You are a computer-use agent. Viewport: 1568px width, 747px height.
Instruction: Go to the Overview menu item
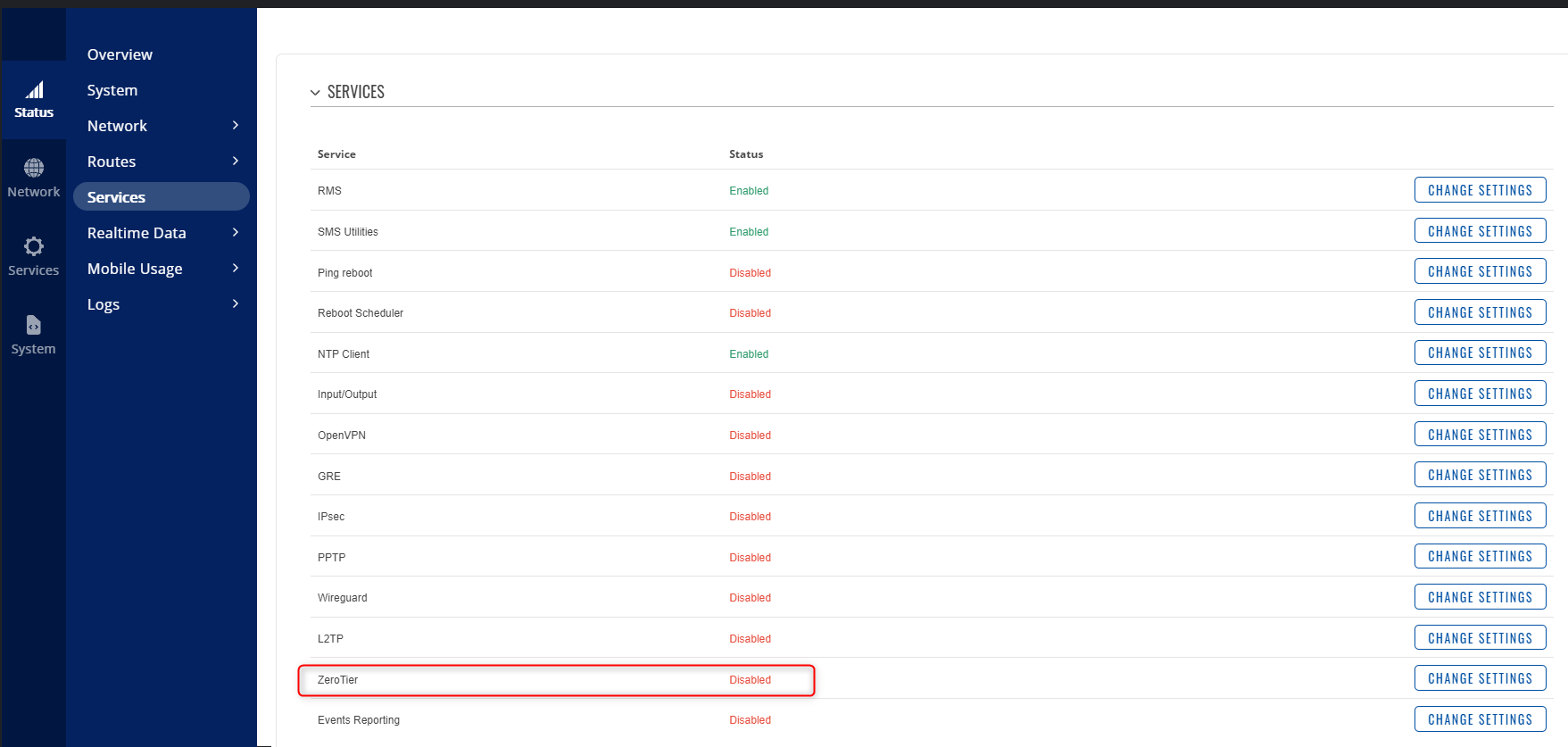120,54
